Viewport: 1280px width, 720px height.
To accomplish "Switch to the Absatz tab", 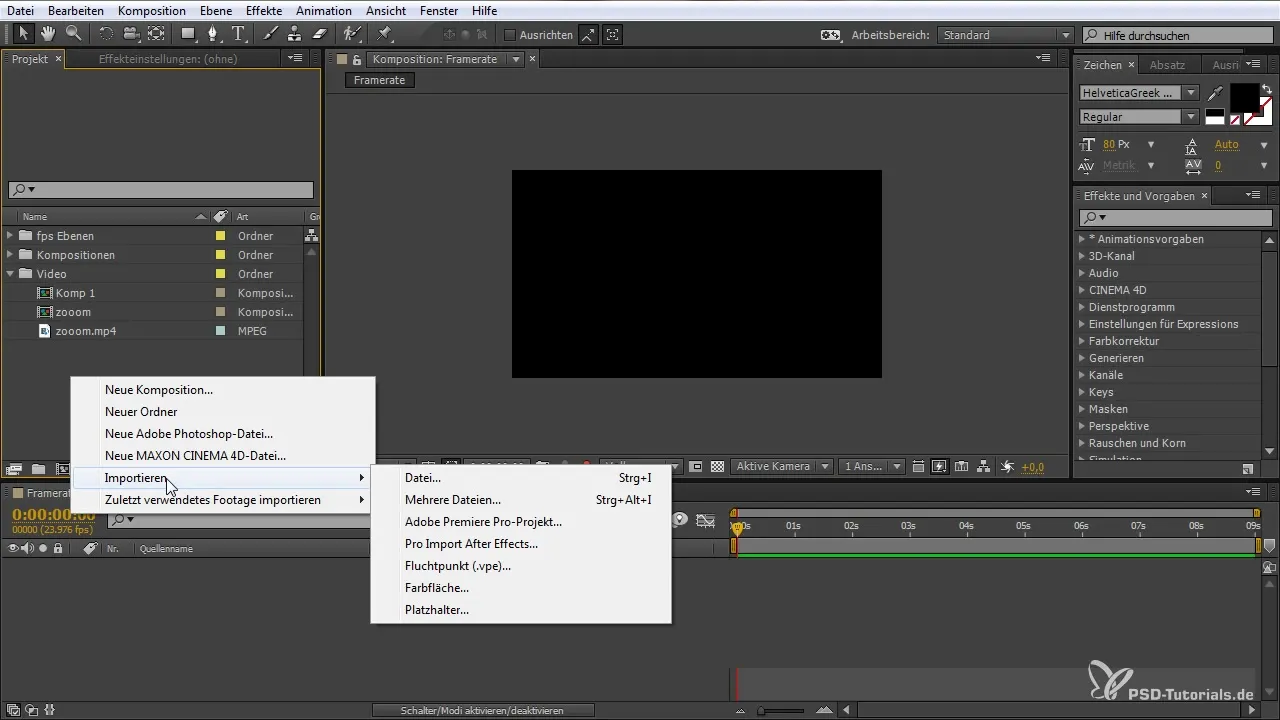I will [1167, 64].
